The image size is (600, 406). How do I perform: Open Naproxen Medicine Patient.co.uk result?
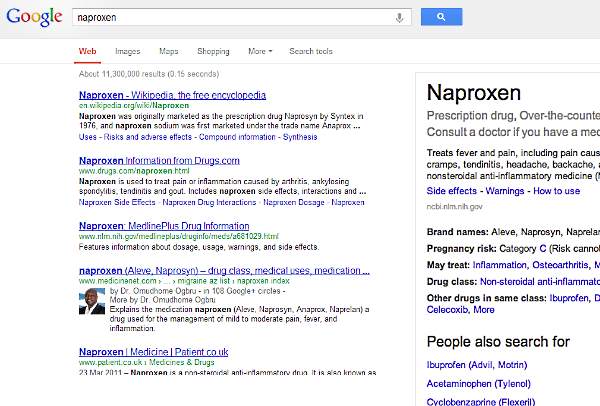tap(153, 352)
